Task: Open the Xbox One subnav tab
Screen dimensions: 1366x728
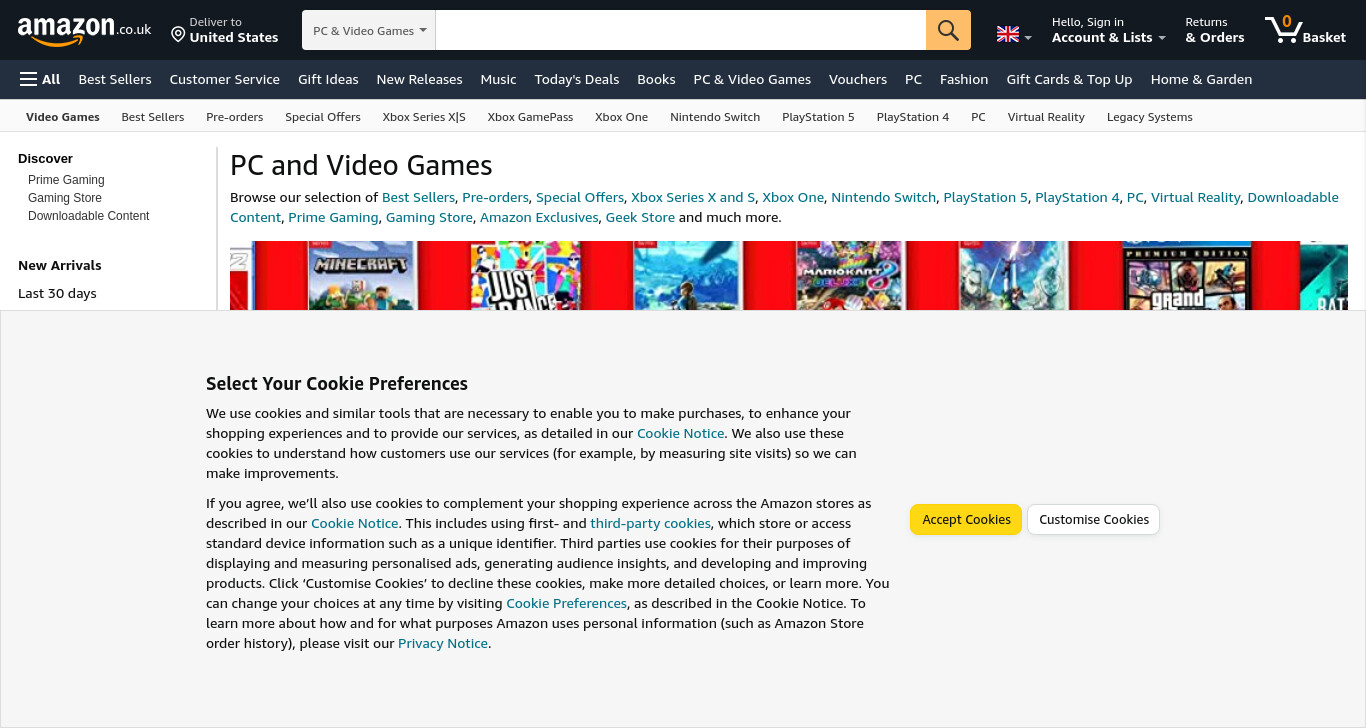Action: point(621,117)
